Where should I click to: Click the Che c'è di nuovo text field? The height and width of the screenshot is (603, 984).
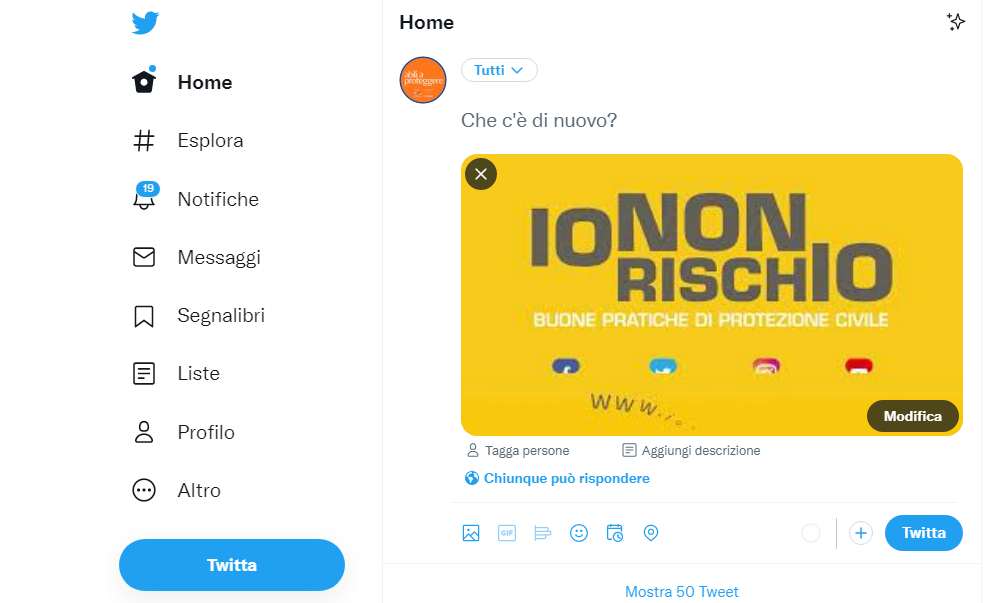coord(709,120)
